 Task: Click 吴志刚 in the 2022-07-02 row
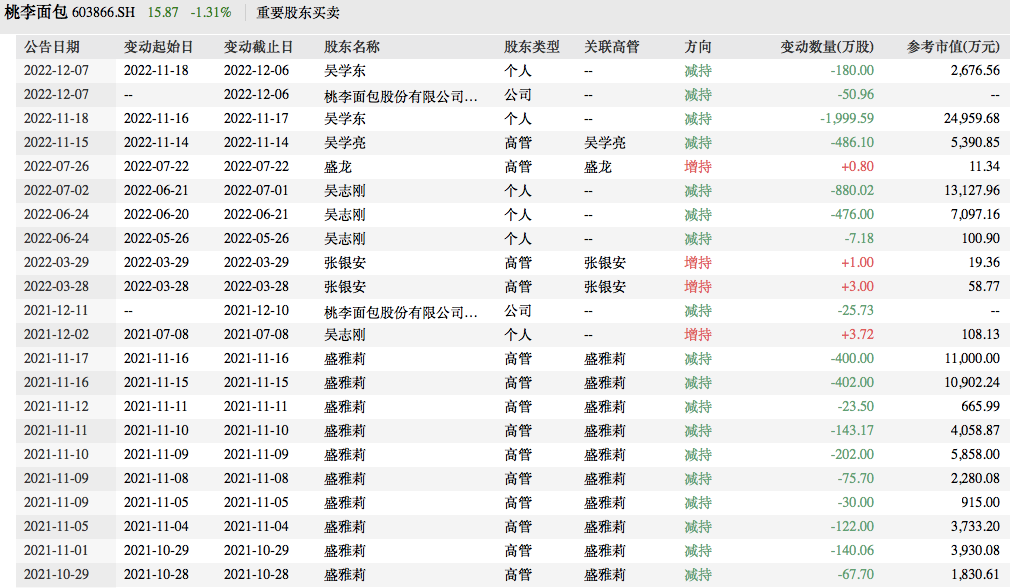tap(345, 191)
